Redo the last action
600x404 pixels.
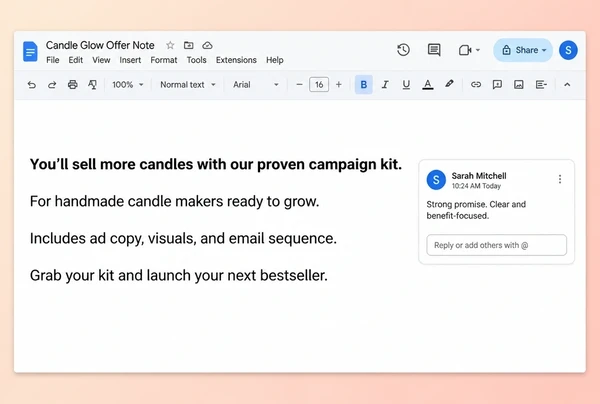click(x=52, y=85)
